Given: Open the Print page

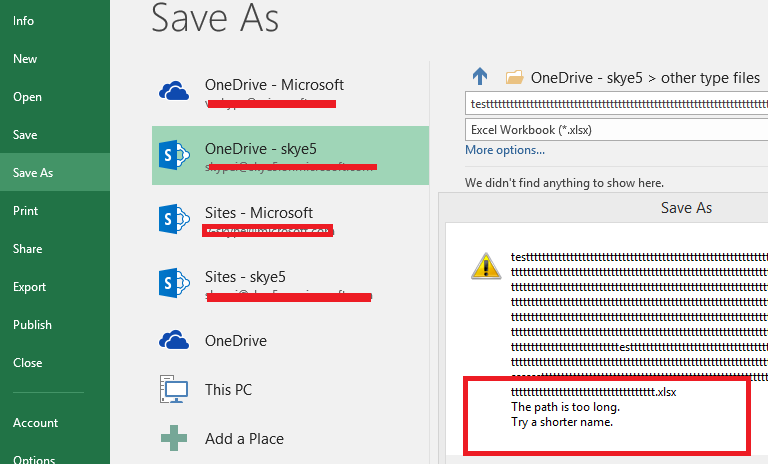Looking at the screenshot, I should pyautogui.click(x=25, y=211).
